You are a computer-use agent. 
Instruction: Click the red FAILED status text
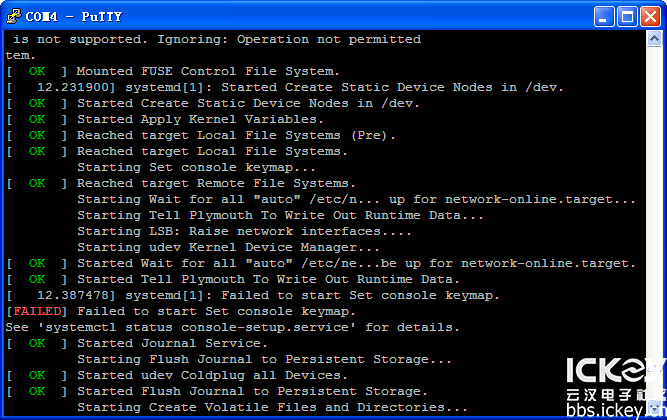(37, 311)
